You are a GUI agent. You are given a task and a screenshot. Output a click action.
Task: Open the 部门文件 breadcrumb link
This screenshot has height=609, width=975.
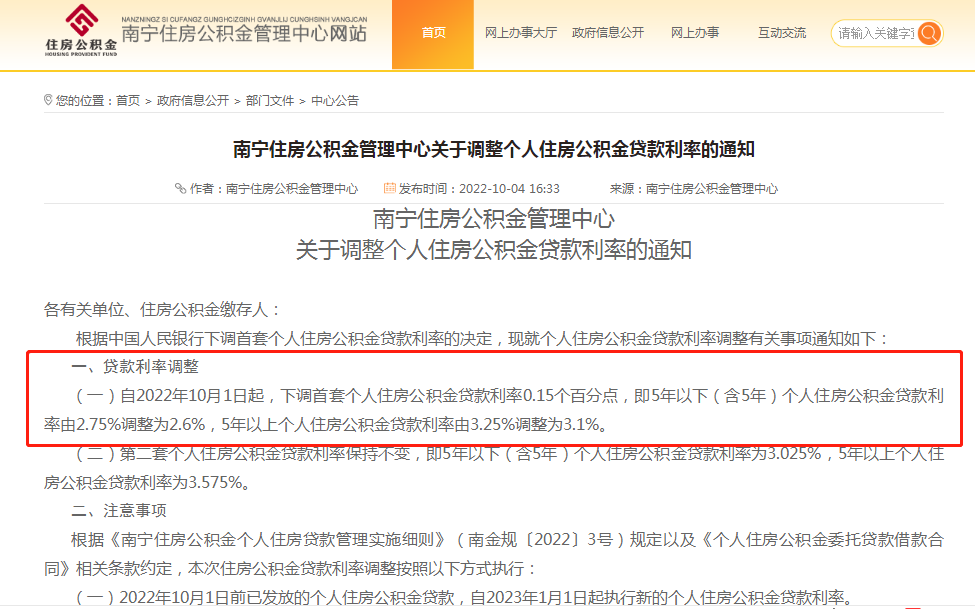[x=270, y=101]
